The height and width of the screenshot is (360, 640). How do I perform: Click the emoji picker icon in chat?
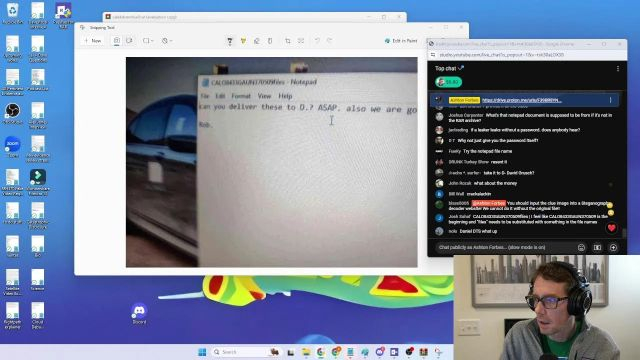tap(581, 247)
